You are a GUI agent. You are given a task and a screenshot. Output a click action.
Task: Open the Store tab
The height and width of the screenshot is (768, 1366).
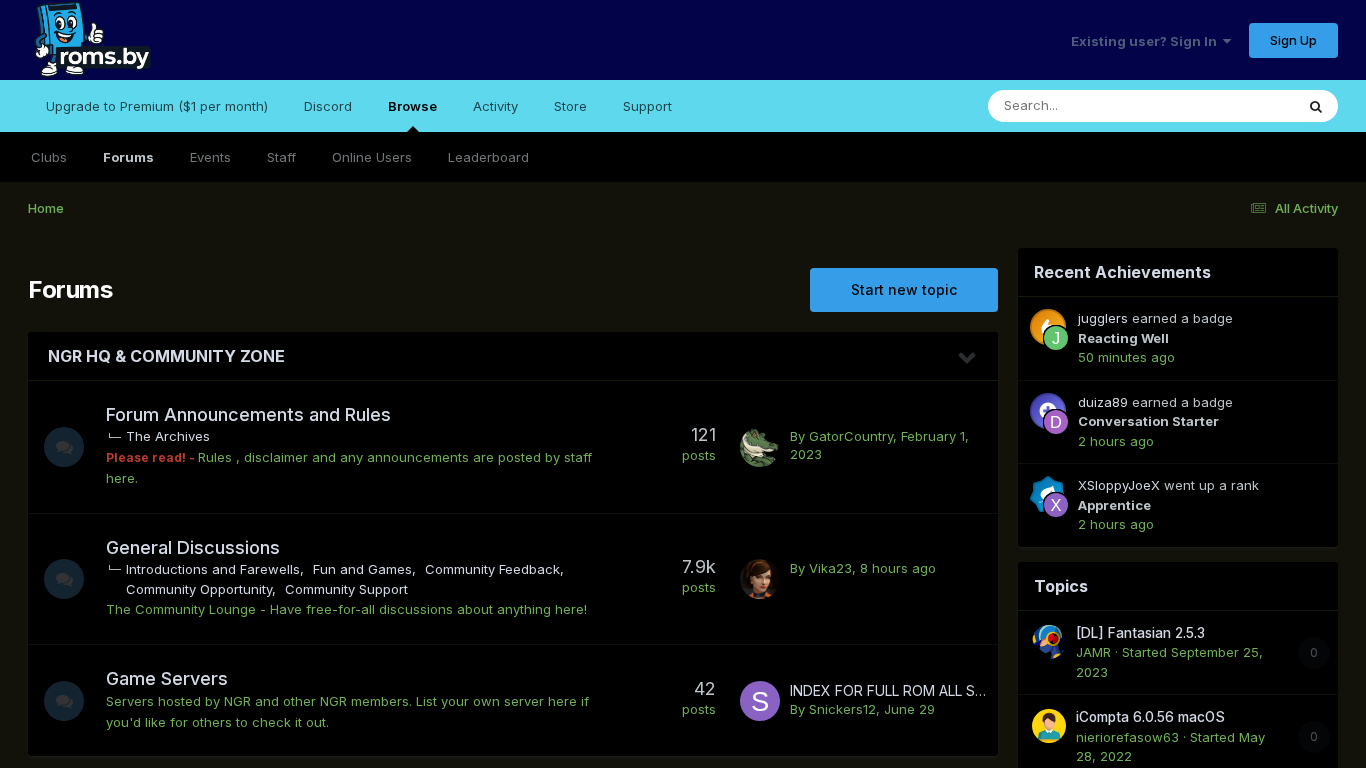[570, 106]
